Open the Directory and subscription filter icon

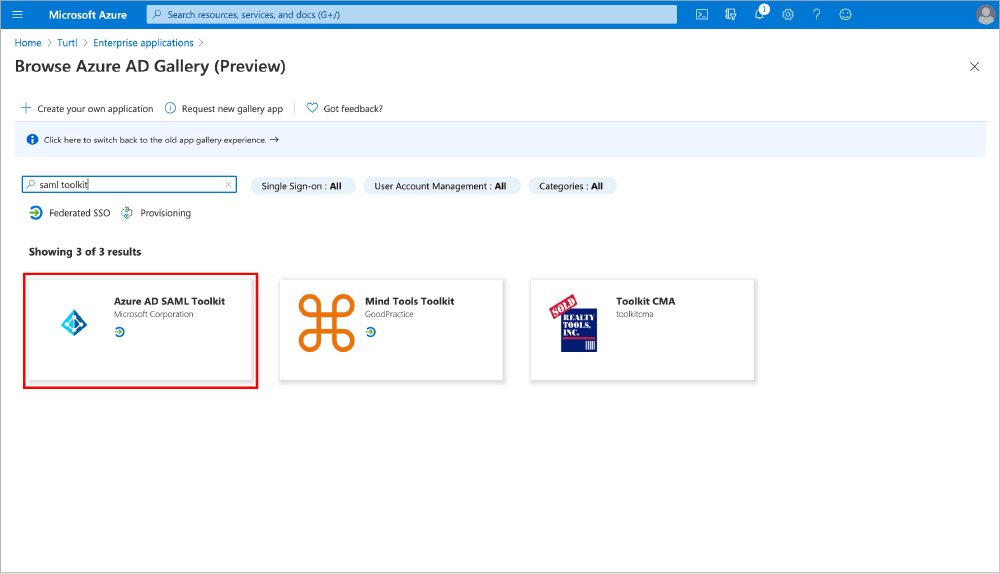tap(730, 14)
